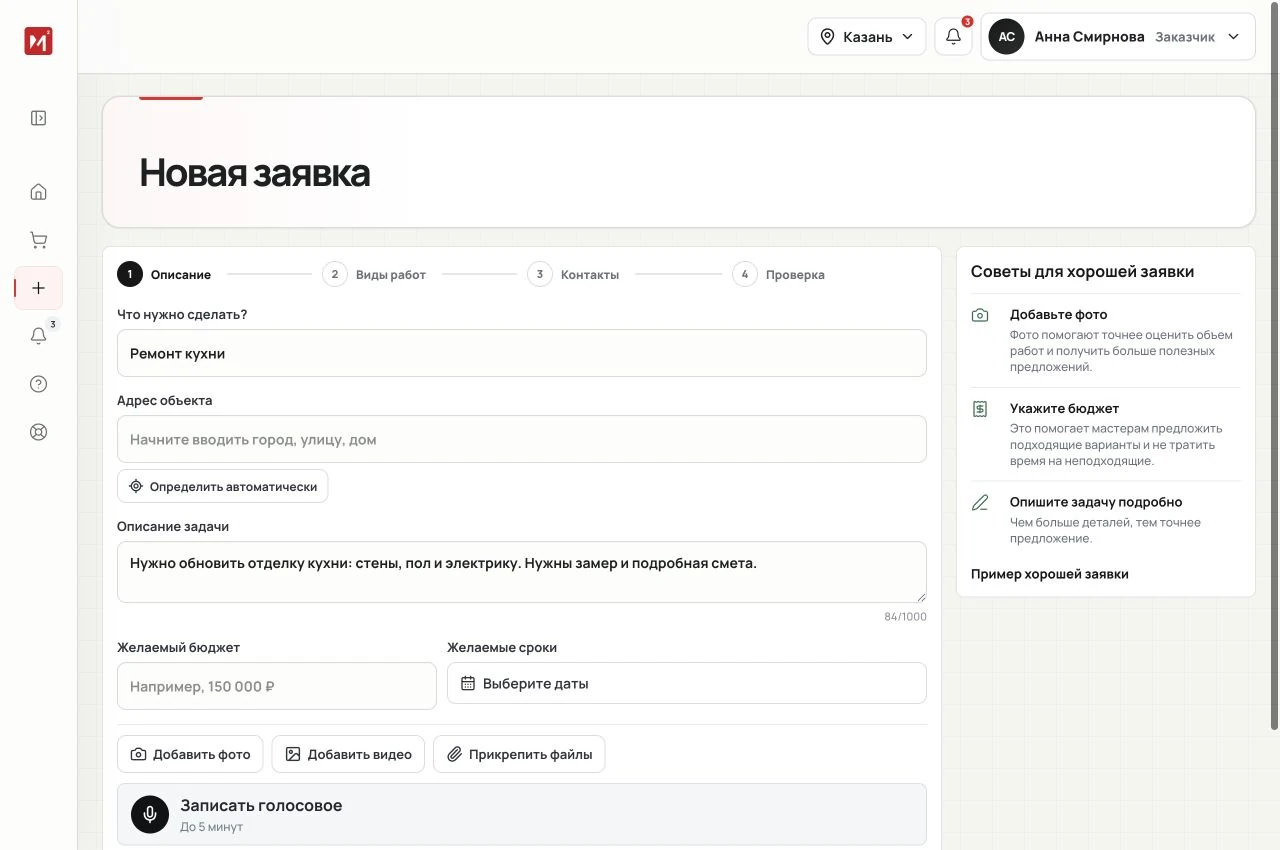
Task: Open the support lifebuoy icon
Action: [x=38, y=432]
